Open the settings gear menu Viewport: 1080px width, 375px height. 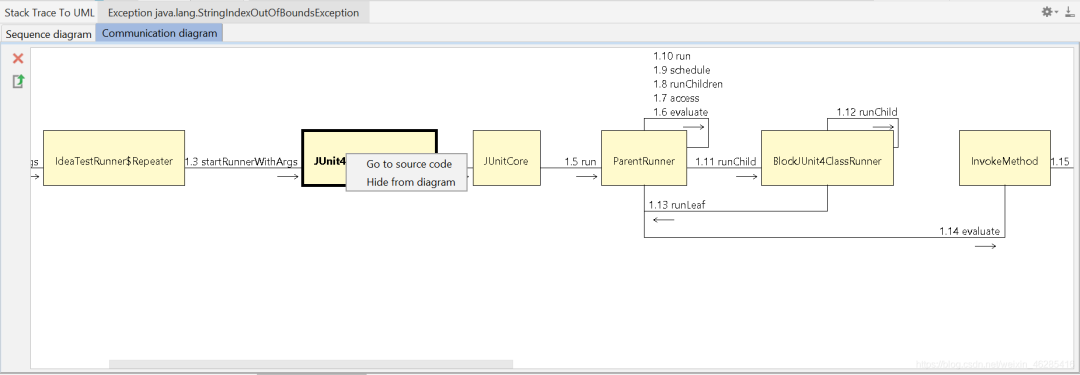point(1048,12)
